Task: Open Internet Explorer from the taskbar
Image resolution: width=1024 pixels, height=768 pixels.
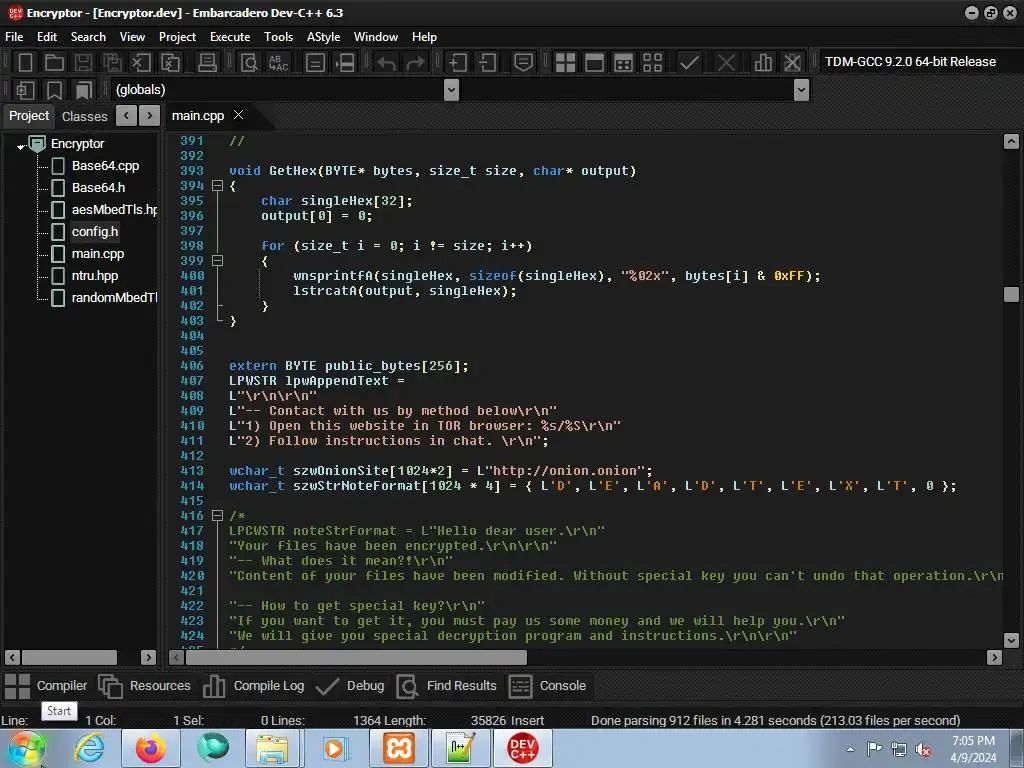Action: click(89, 748)
